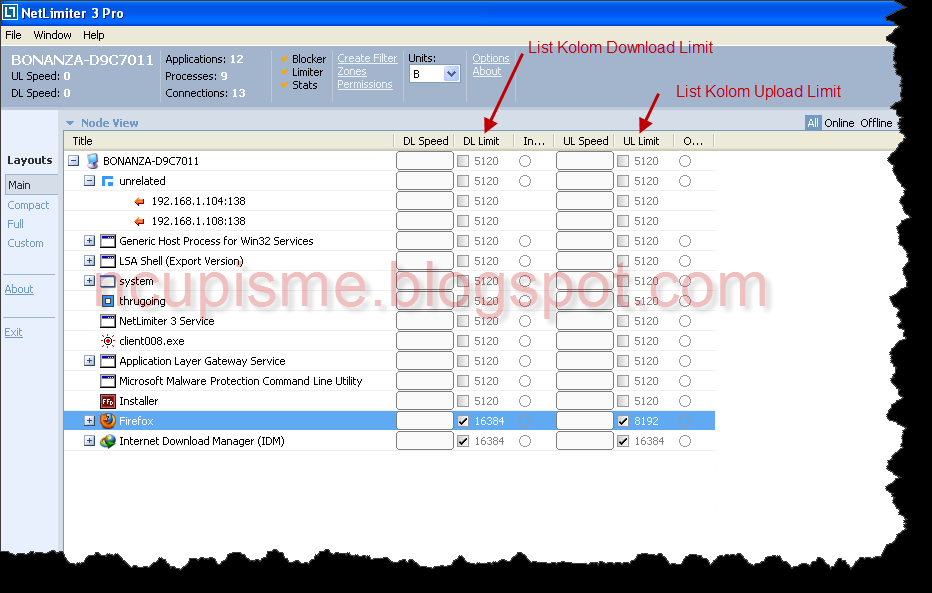The image size is (932, 593).
Task: Enable UL Limit checkbox for client008.exe
Action: click(x=623, y=341)
